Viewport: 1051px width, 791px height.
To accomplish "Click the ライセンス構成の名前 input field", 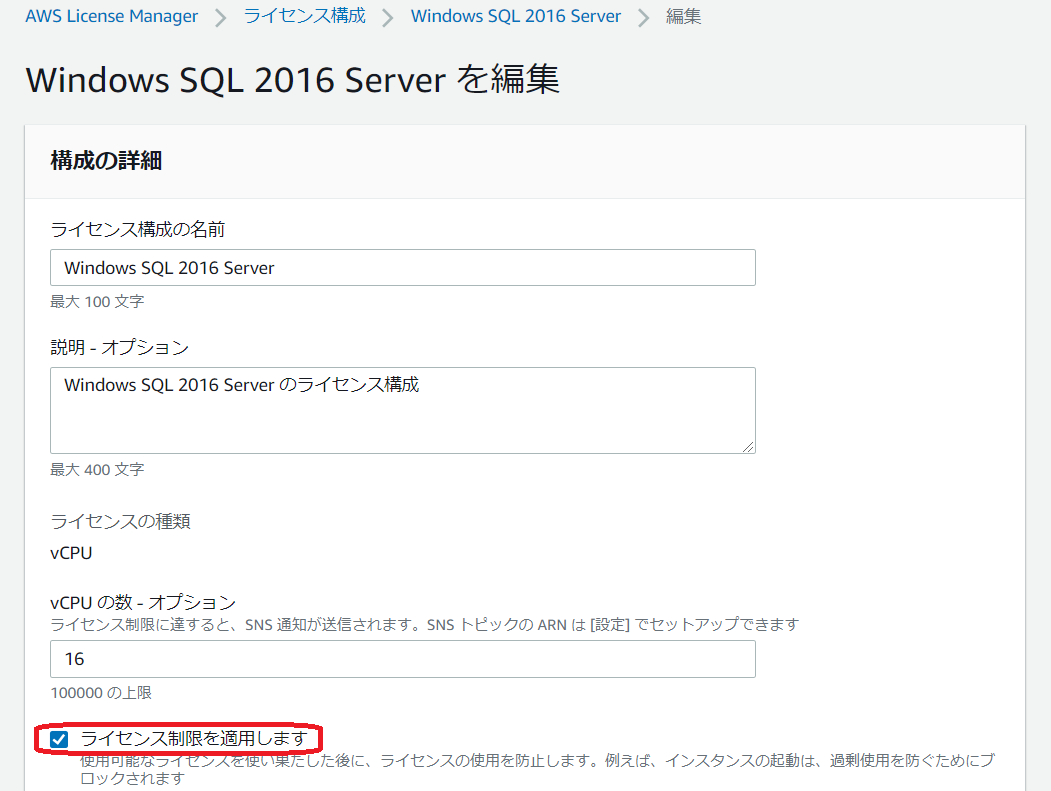I will (x=403, y=267).
